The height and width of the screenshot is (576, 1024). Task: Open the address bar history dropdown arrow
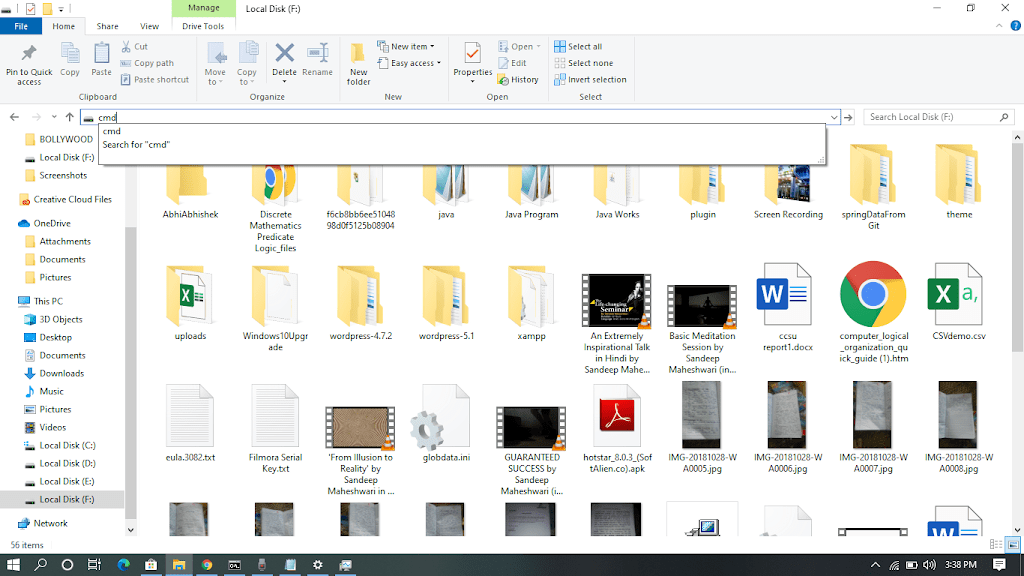pyautogui.click(x=834, y=117)
